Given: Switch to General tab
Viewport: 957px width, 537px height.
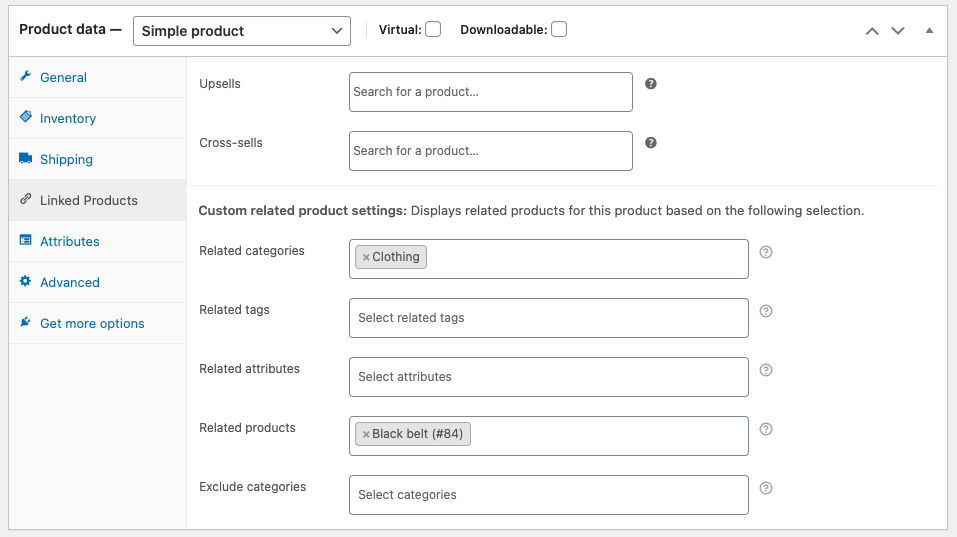Looking at the screenshot, I should 98,77.
